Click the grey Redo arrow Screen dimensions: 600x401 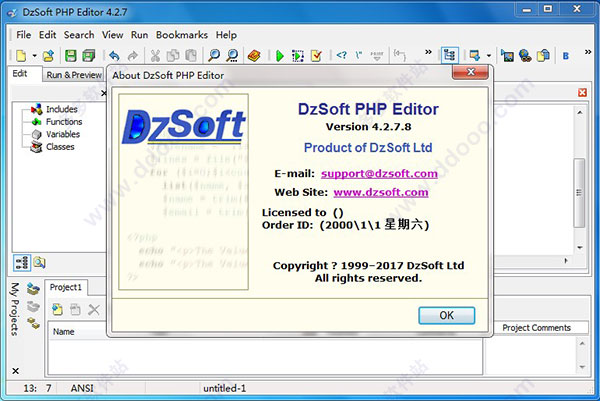click(x=132, y=56)
